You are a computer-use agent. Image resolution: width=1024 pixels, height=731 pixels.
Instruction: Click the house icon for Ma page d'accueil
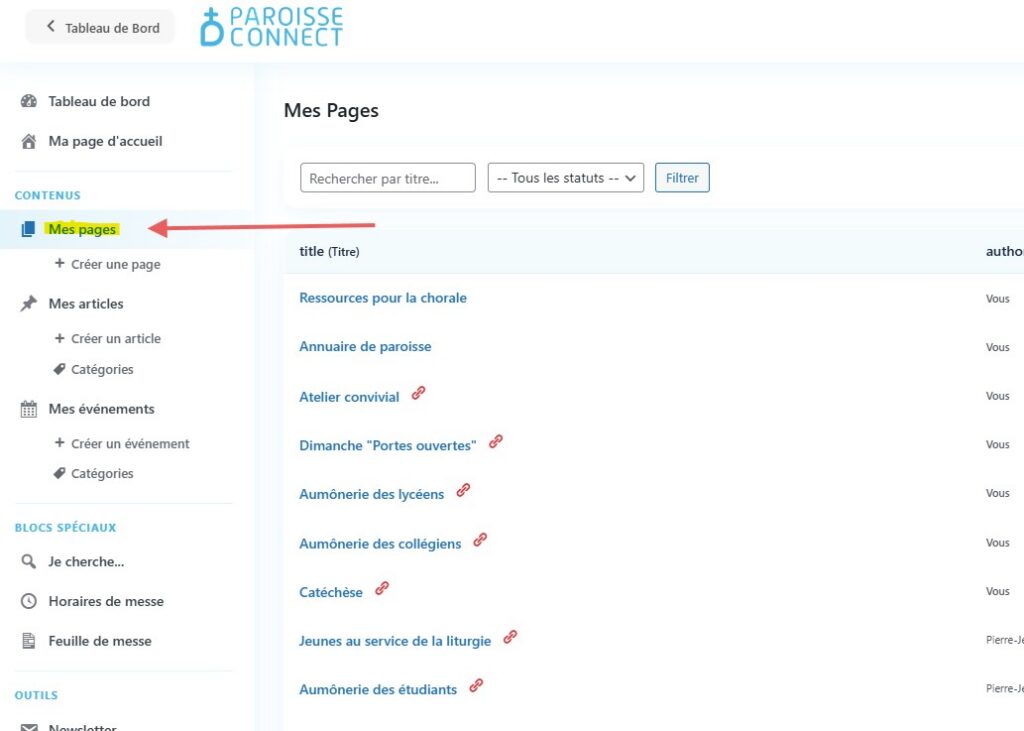[29, 141]
